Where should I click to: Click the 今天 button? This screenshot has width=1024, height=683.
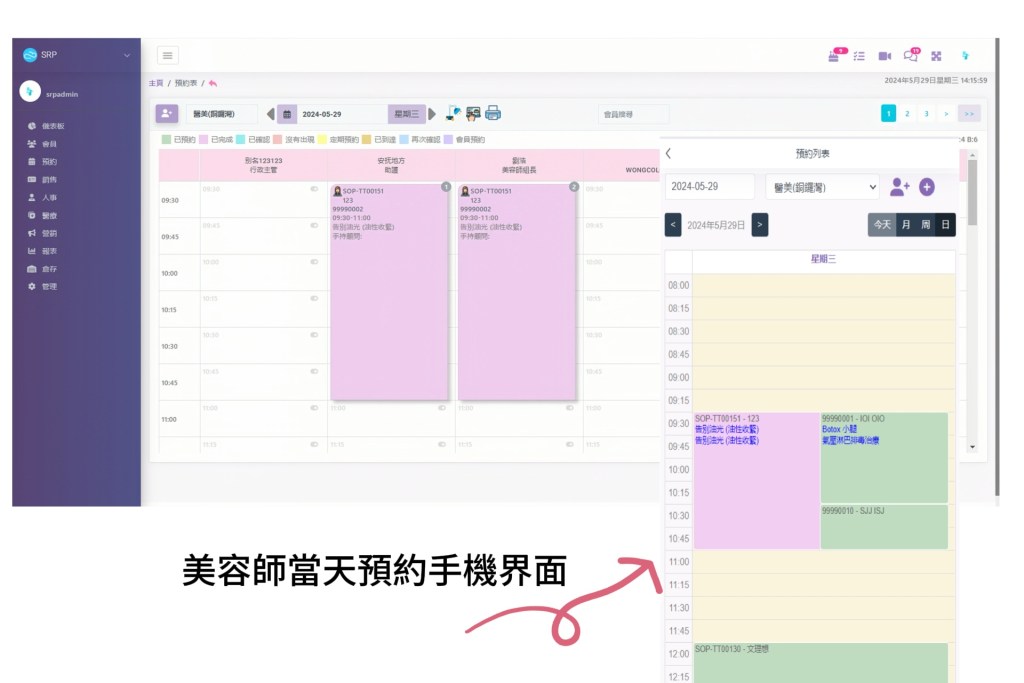881,225
